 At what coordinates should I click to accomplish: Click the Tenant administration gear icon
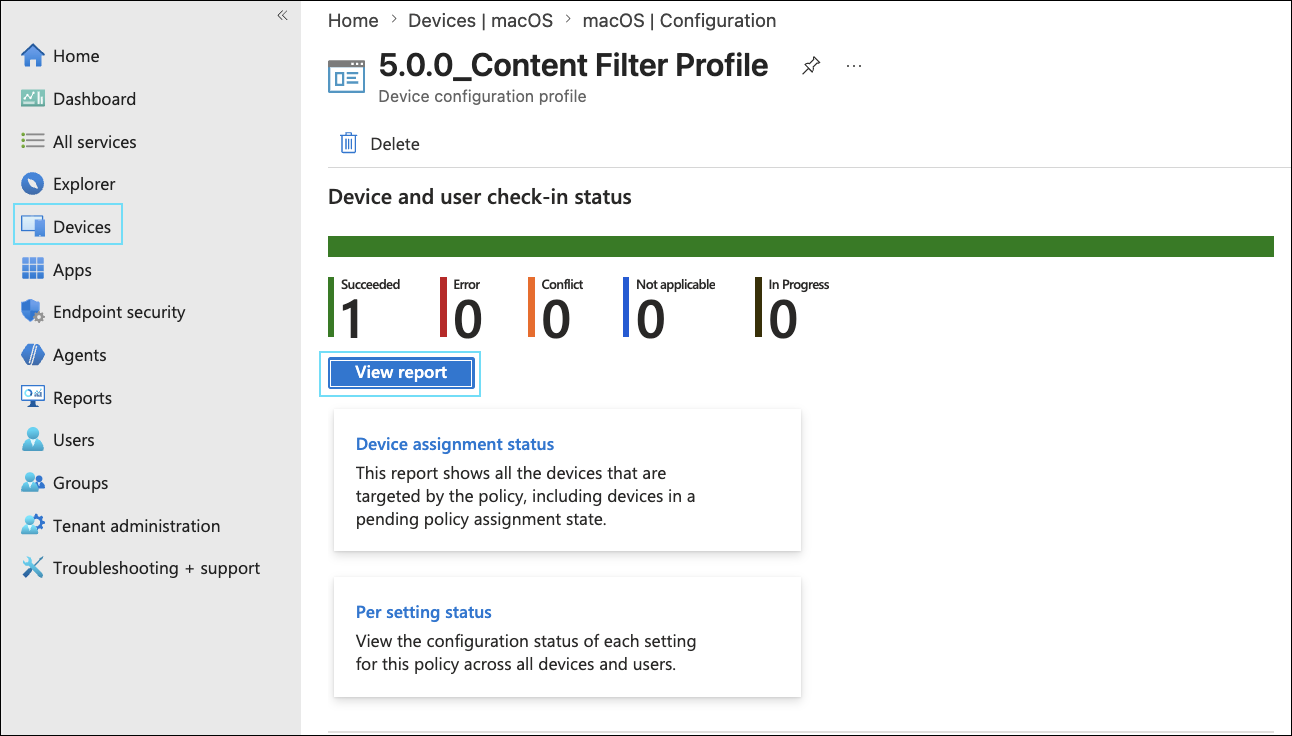point(33,525)
